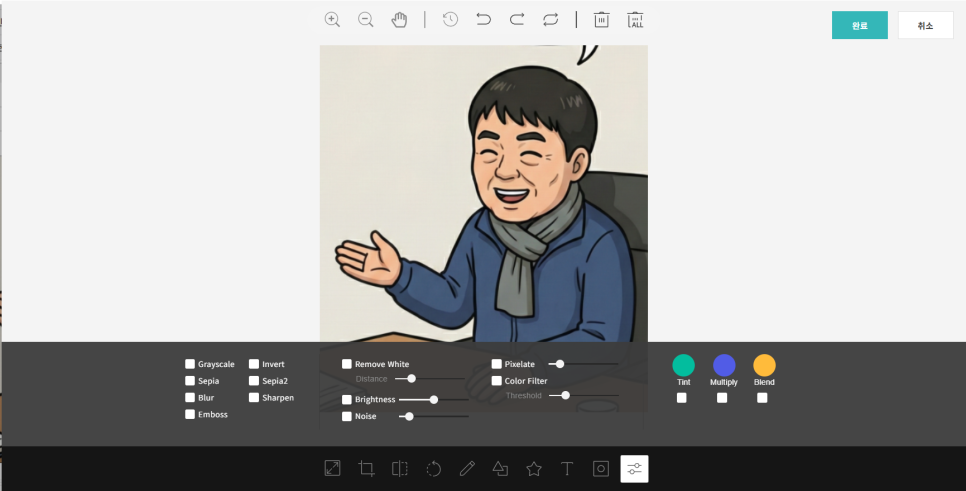Enable the Grayscale filter checkbox
This screenshot has height=491, width=966.
pyautogui.click(x=190, y=365)
